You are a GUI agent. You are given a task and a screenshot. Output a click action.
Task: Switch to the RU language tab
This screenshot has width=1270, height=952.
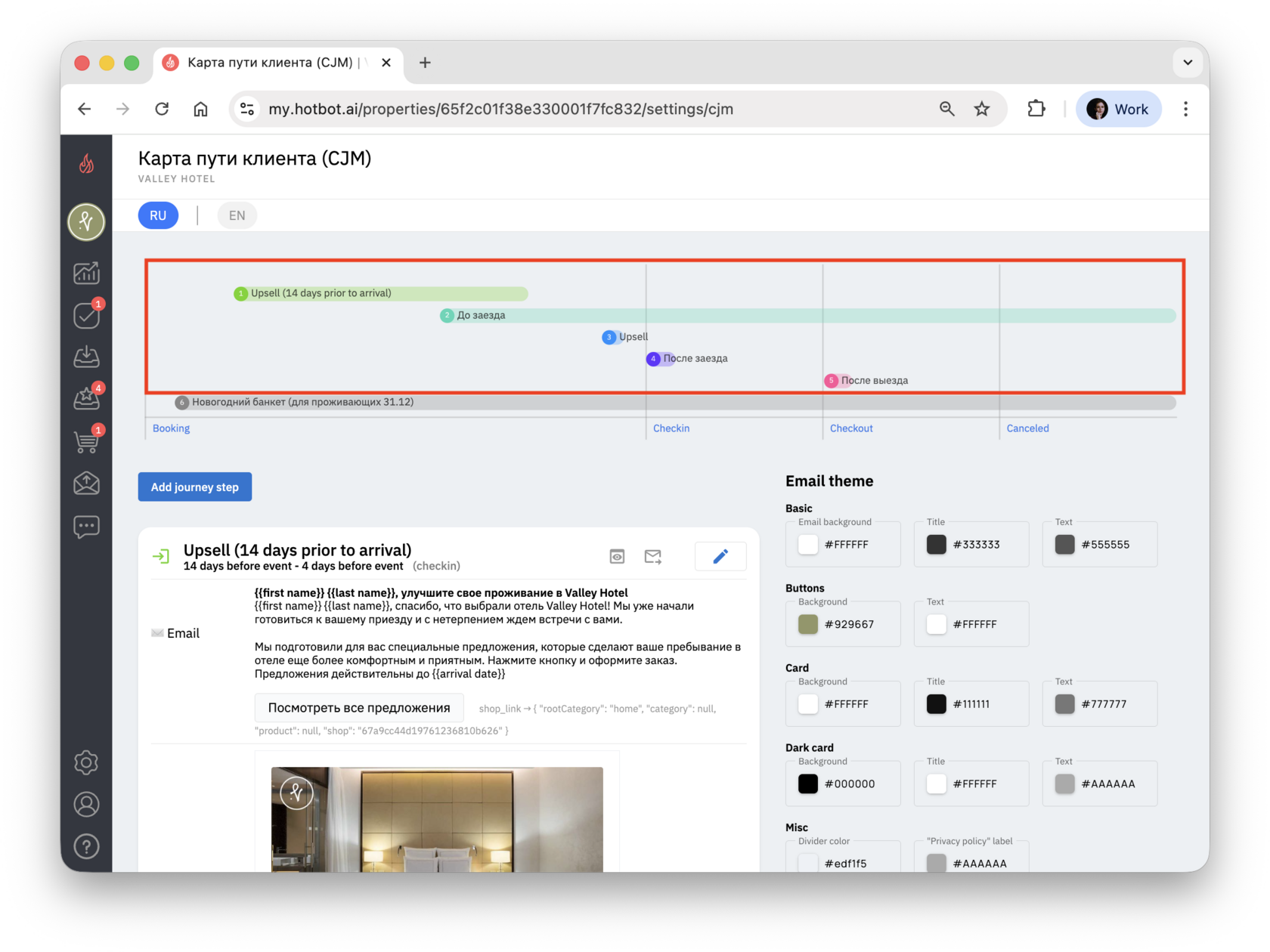pos(158,215)
